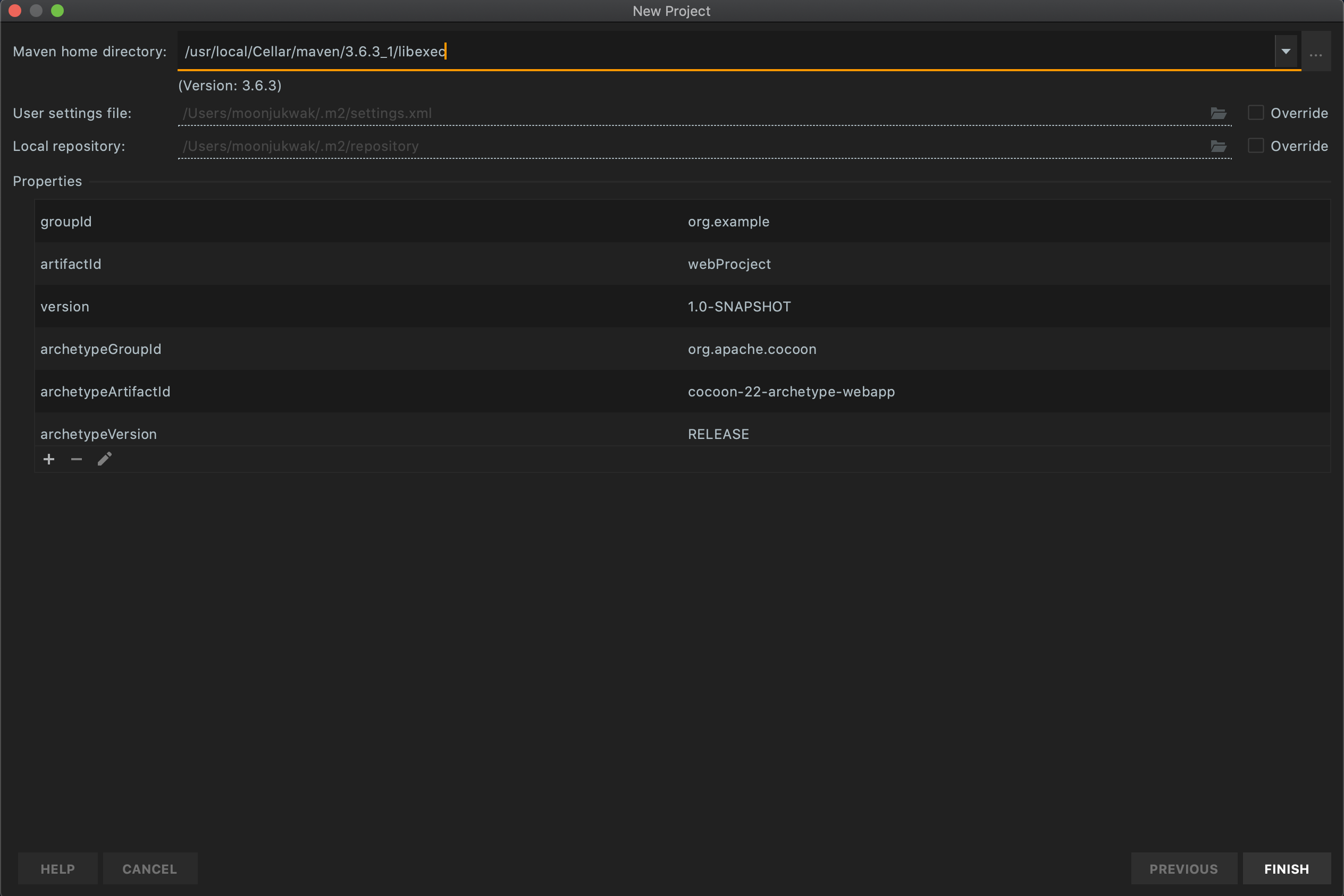The width and height of the screenshot is (1344, 896).
Task: Select the archetypeGroupId property row
Action: (682, 349)
